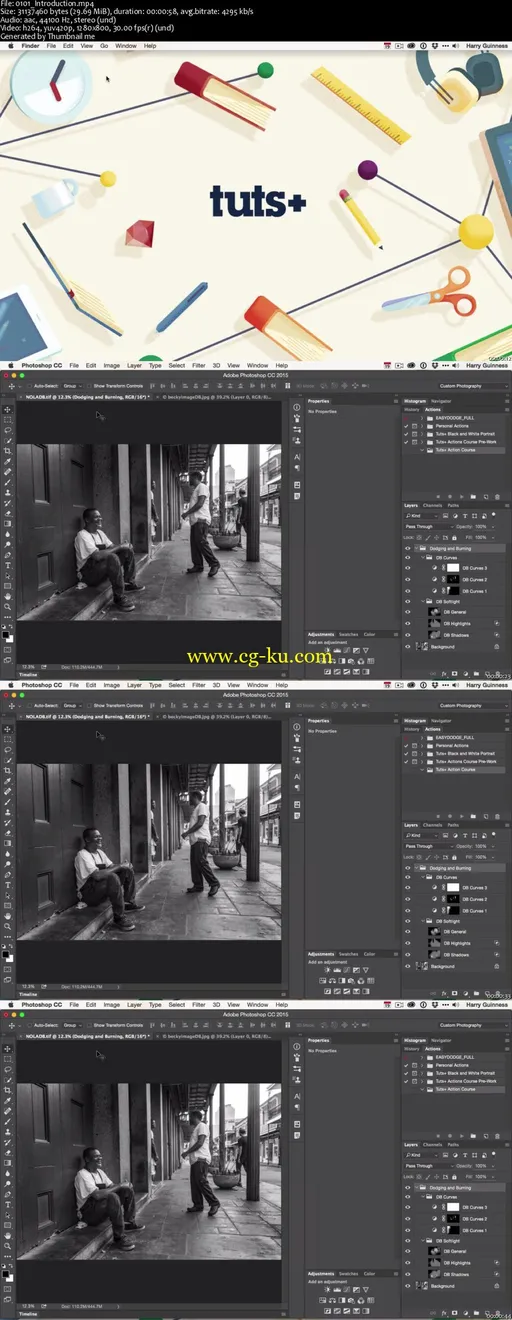Click Add layer style fx icon in first Photoshop frame
This screenshot has width=512, height=1320.
[444, 672]
